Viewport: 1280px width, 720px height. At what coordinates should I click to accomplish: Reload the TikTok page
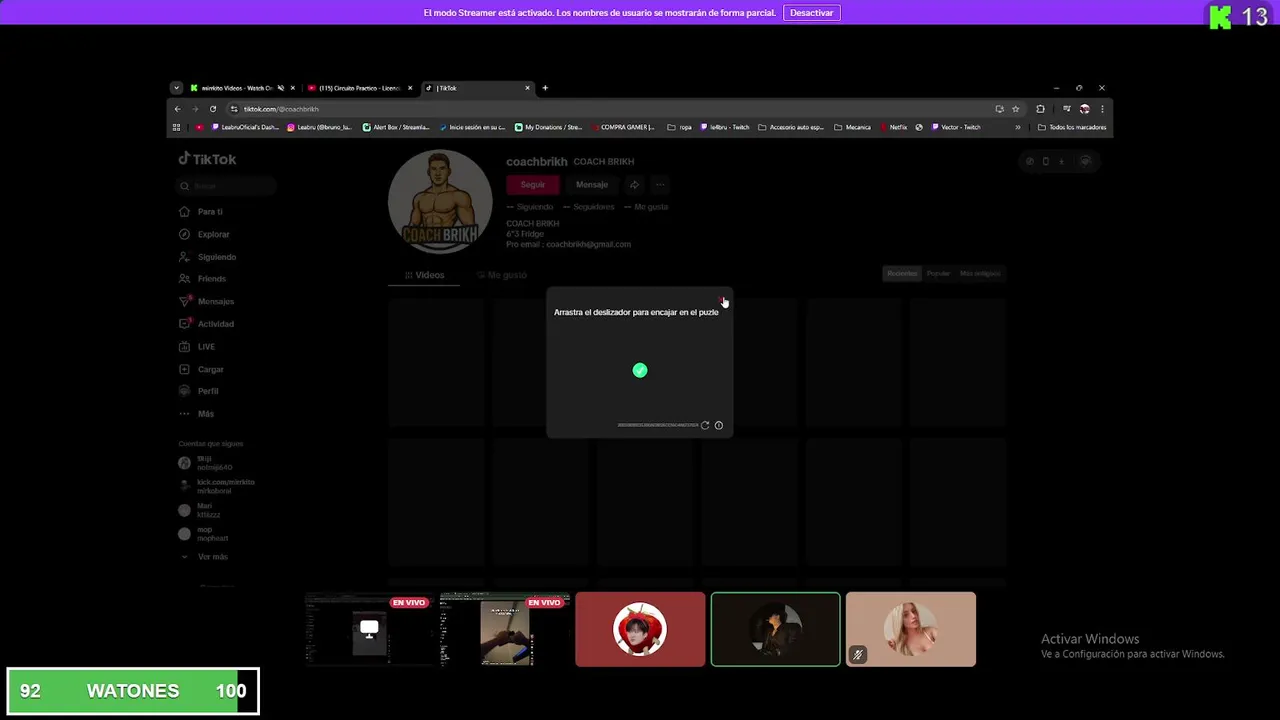point(213,109)
